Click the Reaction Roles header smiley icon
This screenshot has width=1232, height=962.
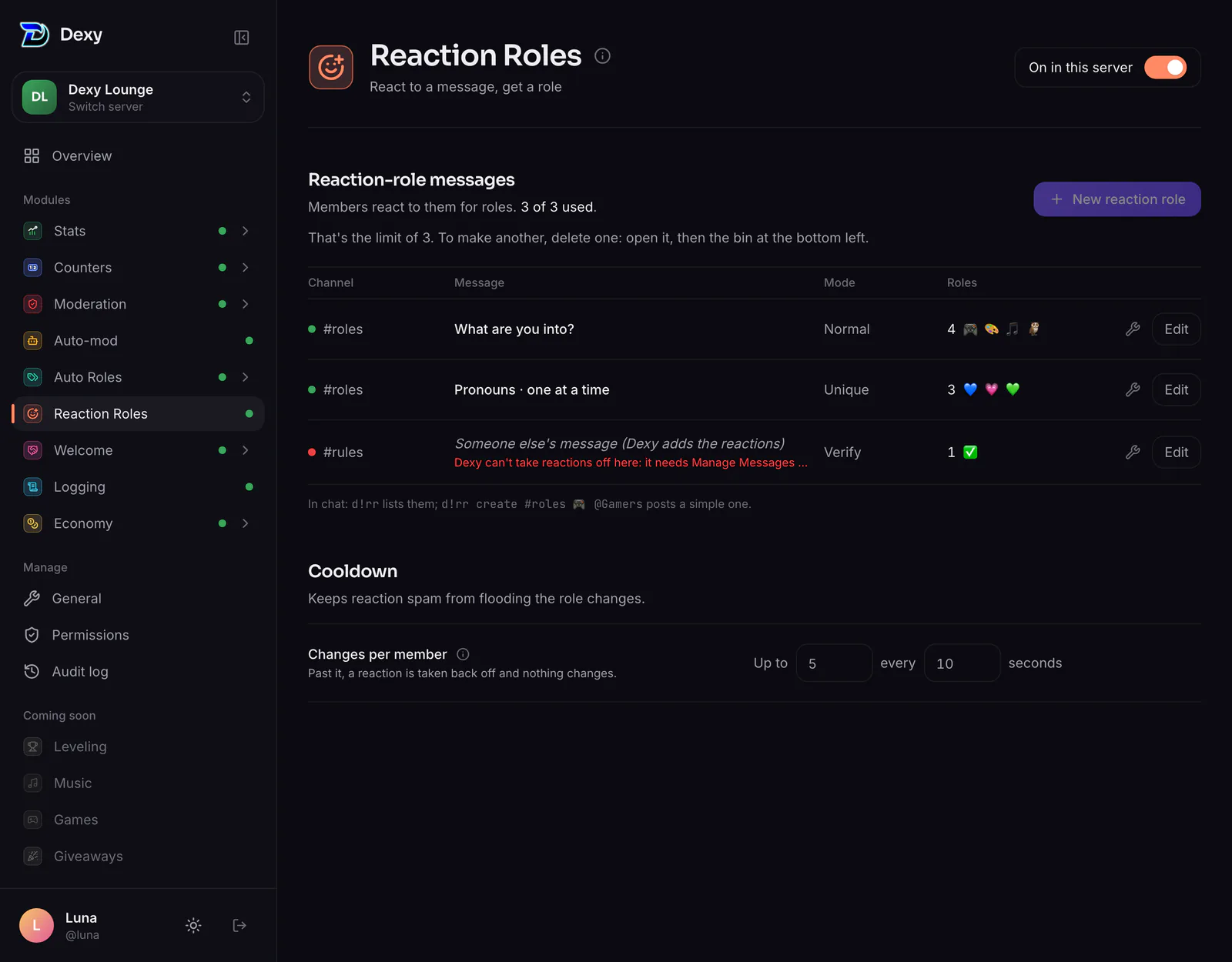331,67
